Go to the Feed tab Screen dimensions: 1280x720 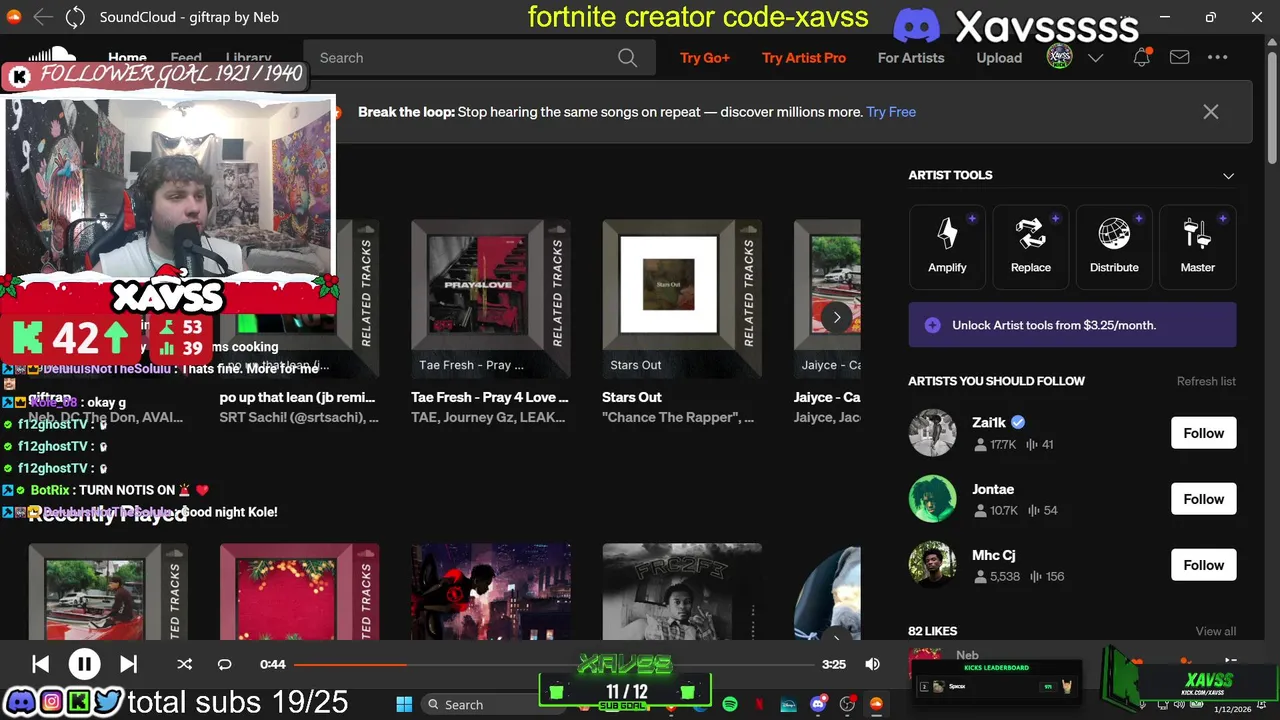pos(186,57)
